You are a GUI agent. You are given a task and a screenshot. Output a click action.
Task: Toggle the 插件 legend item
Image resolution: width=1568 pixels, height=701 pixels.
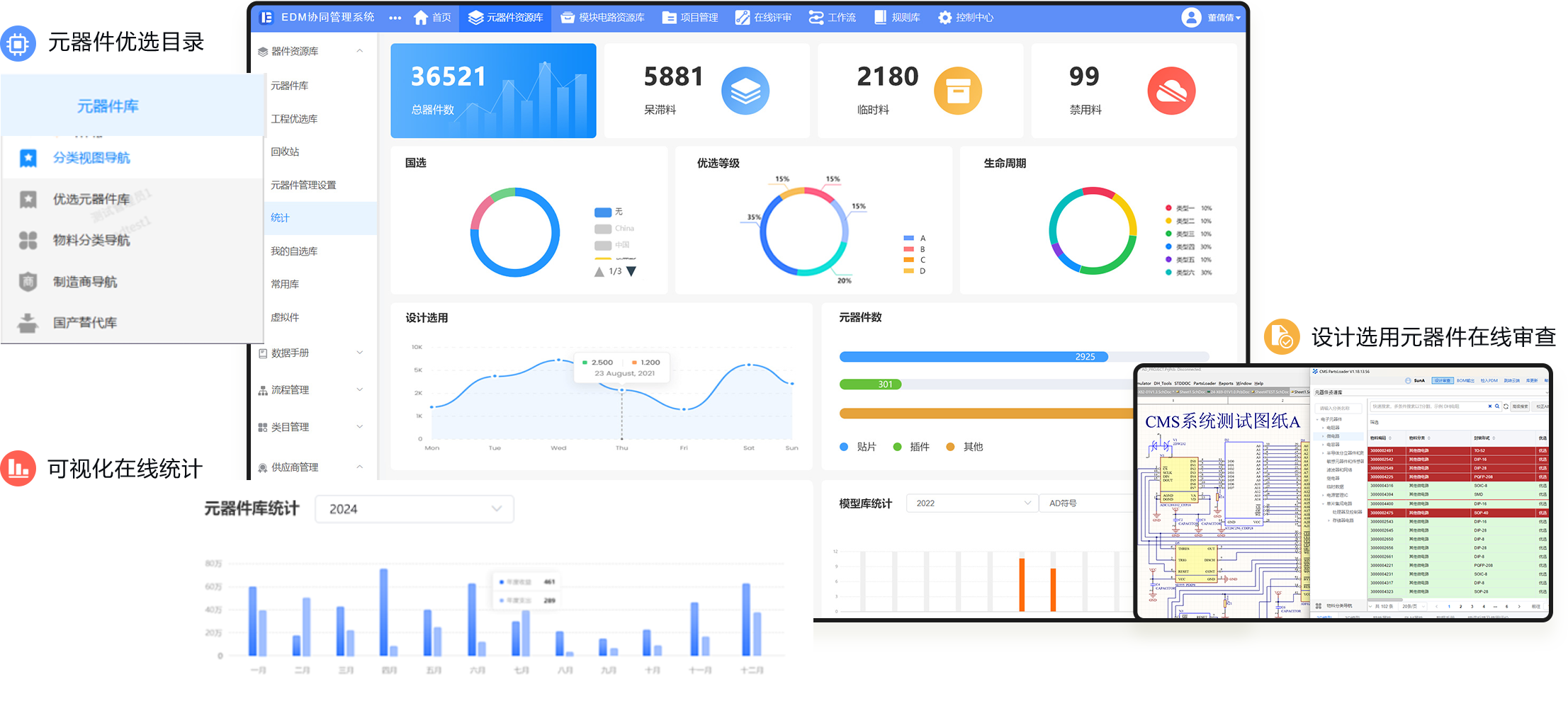click(x=910, y=447)
